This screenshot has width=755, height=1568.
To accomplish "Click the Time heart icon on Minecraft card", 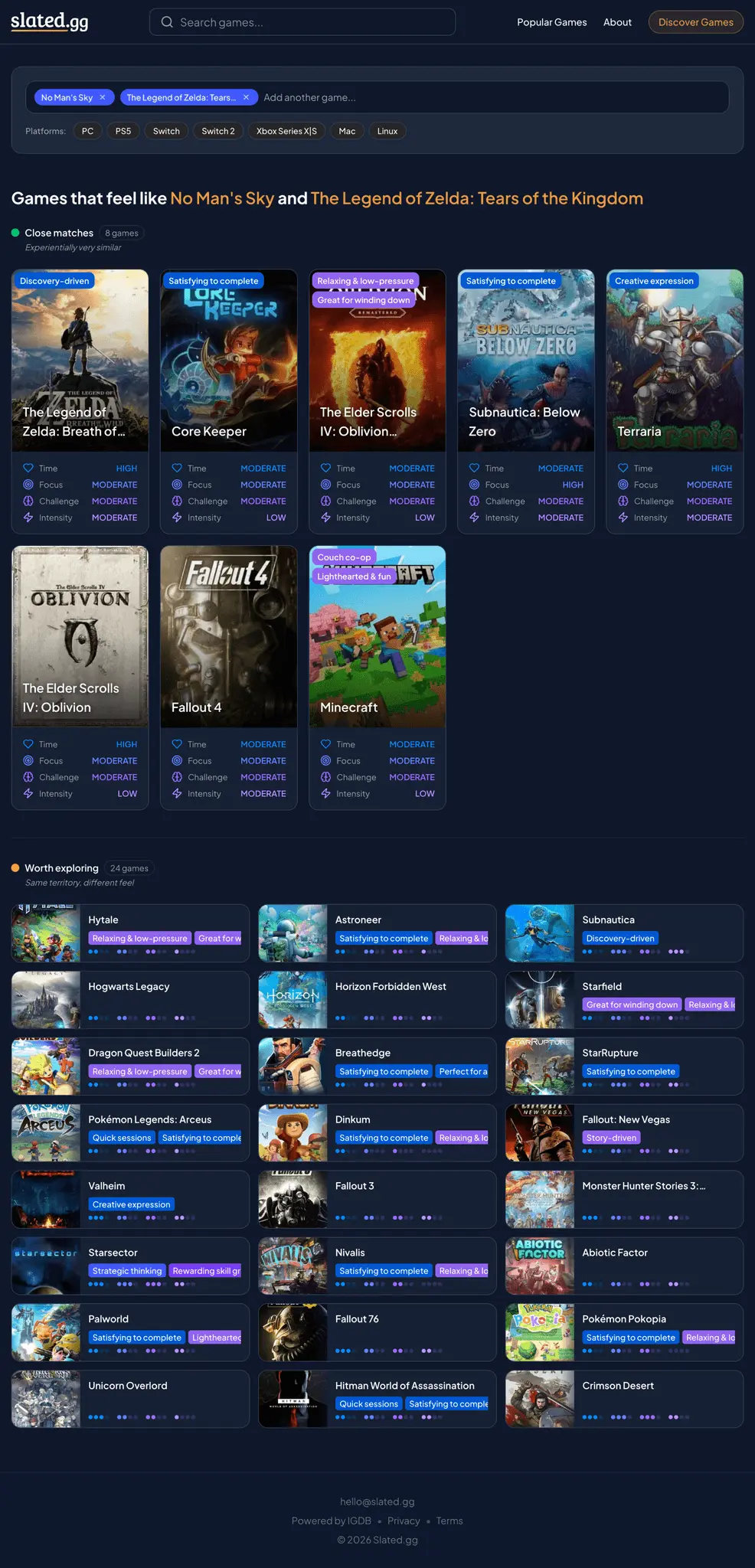I will point(325,743).
